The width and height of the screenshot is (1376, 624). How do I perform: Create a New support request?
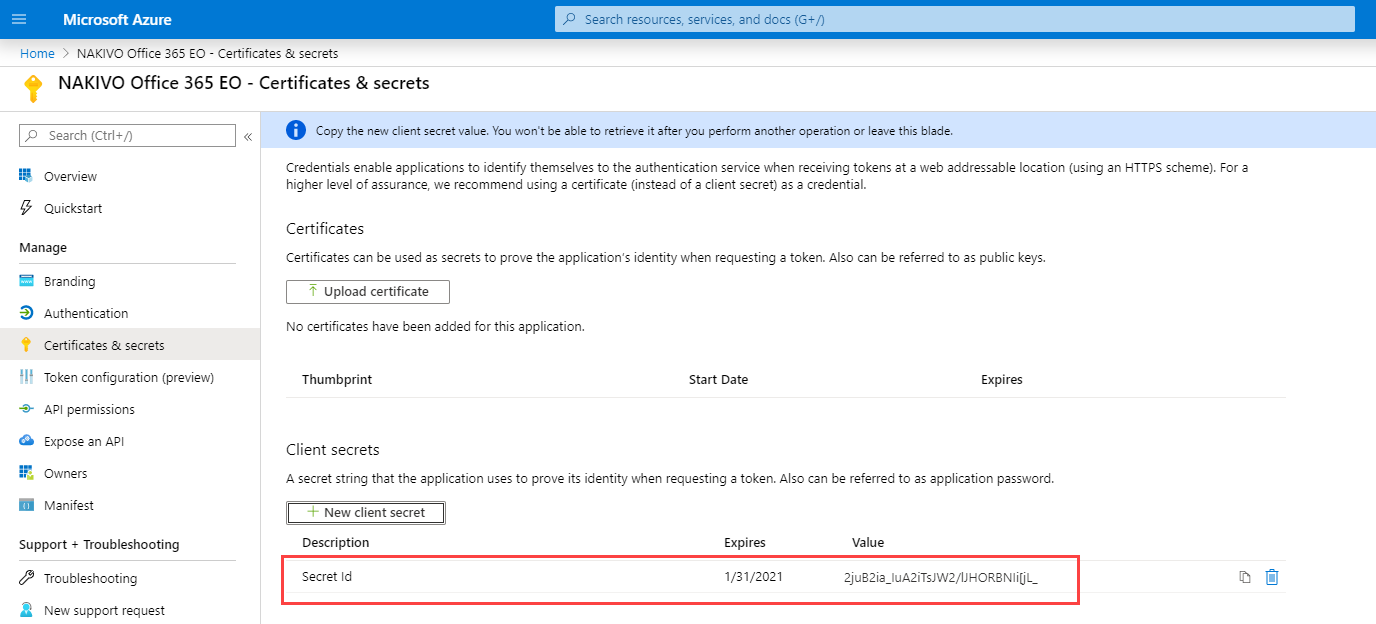click(104, 610)
